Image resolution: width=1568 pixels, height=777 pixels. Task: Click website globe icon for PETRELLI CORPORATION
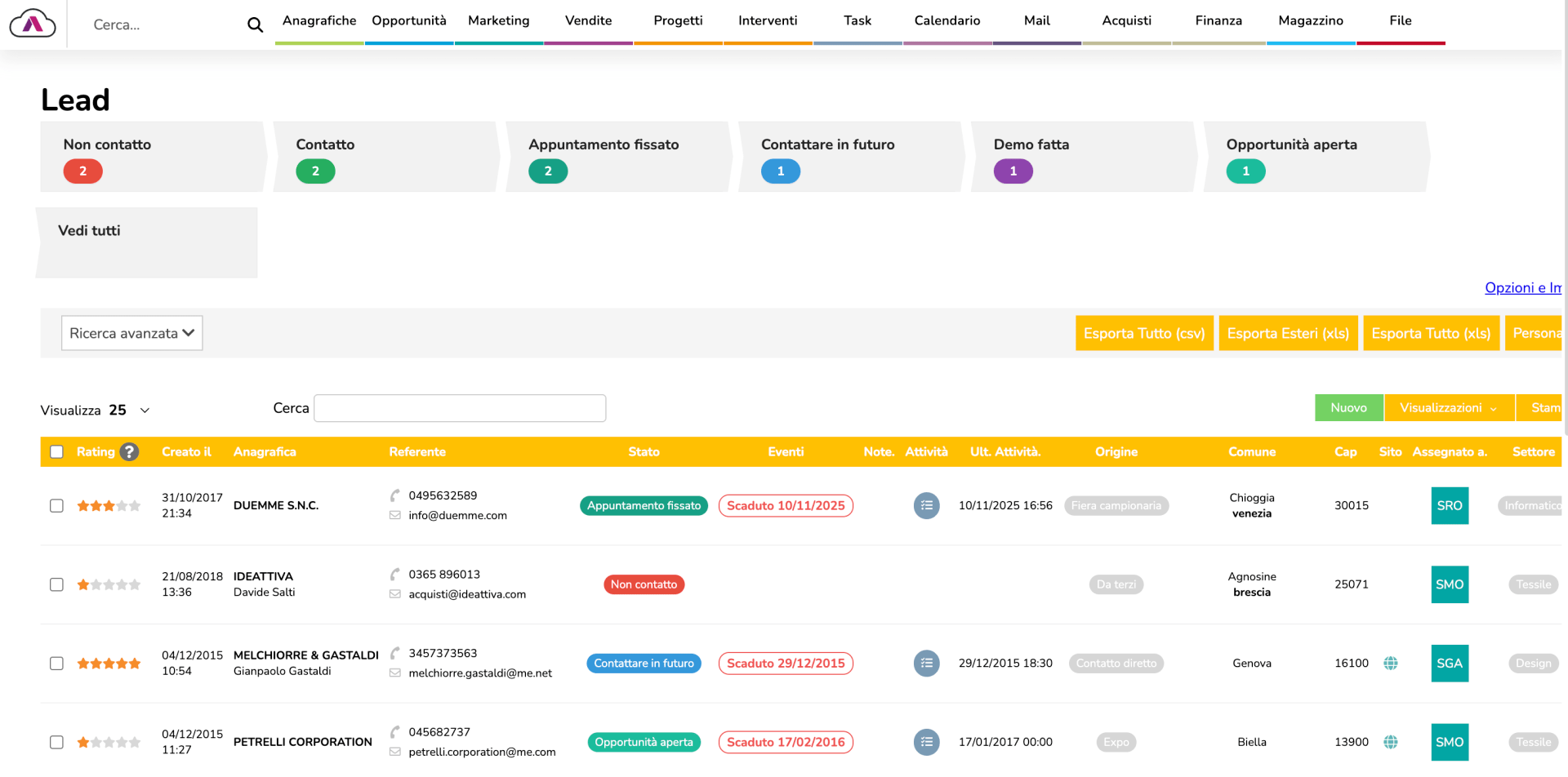[x=1390, y=742]
